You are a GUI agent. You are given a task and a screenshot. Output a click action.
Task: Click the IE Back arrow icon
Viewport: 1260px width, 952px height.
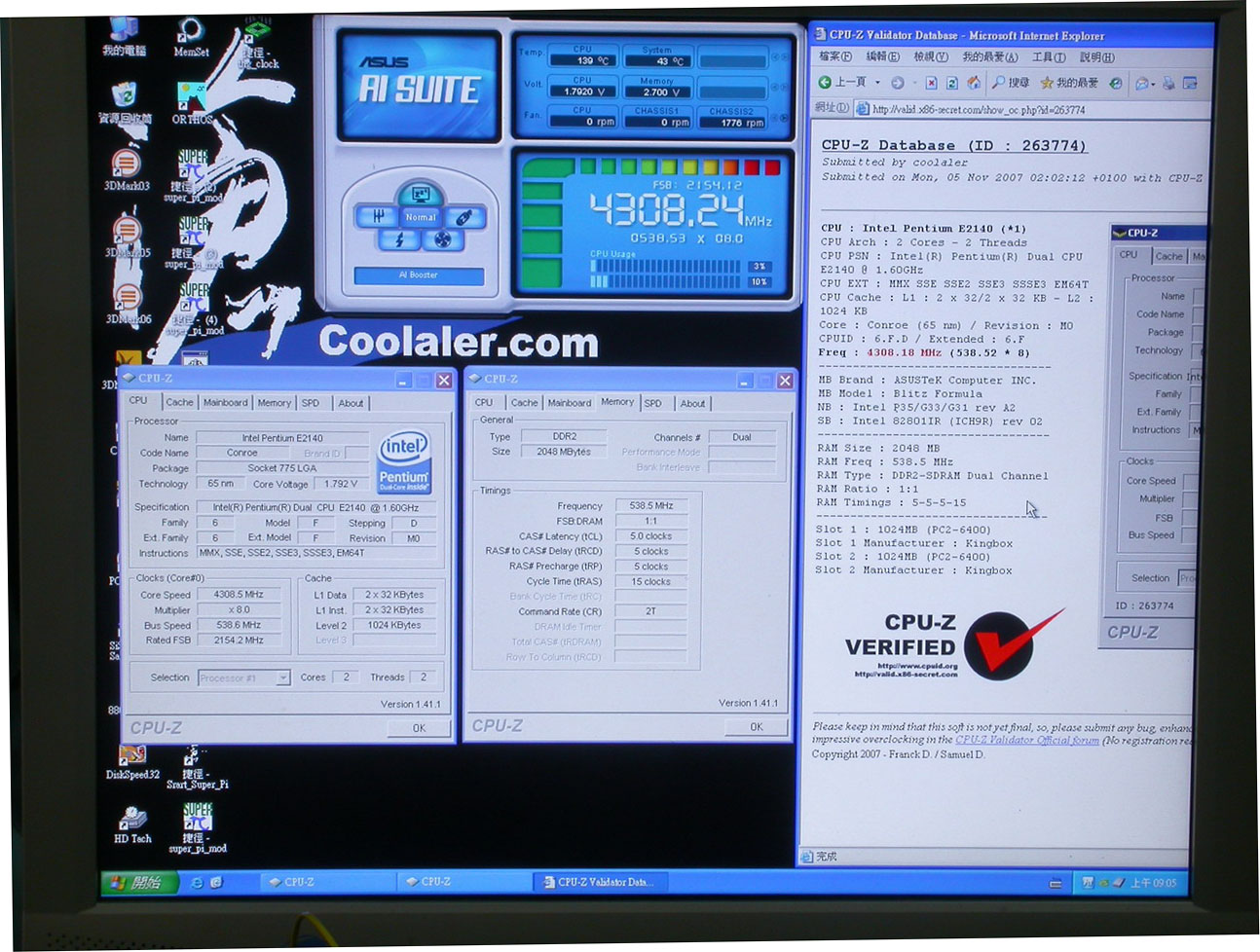coord(824,83)
